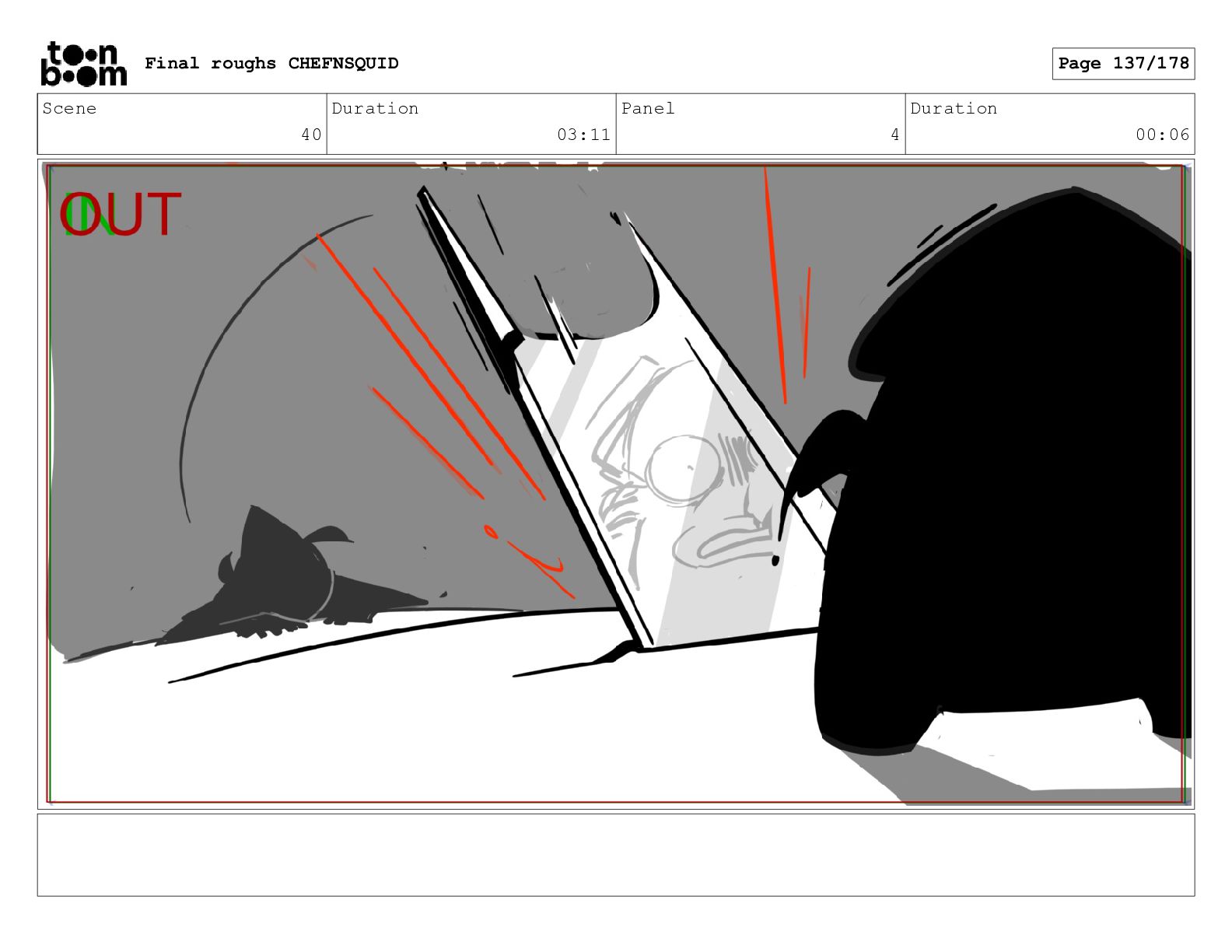This screenshot has width=1232, height=952.
Task: Click the 'Panel' header label
Action: click(x=648, y=109)
